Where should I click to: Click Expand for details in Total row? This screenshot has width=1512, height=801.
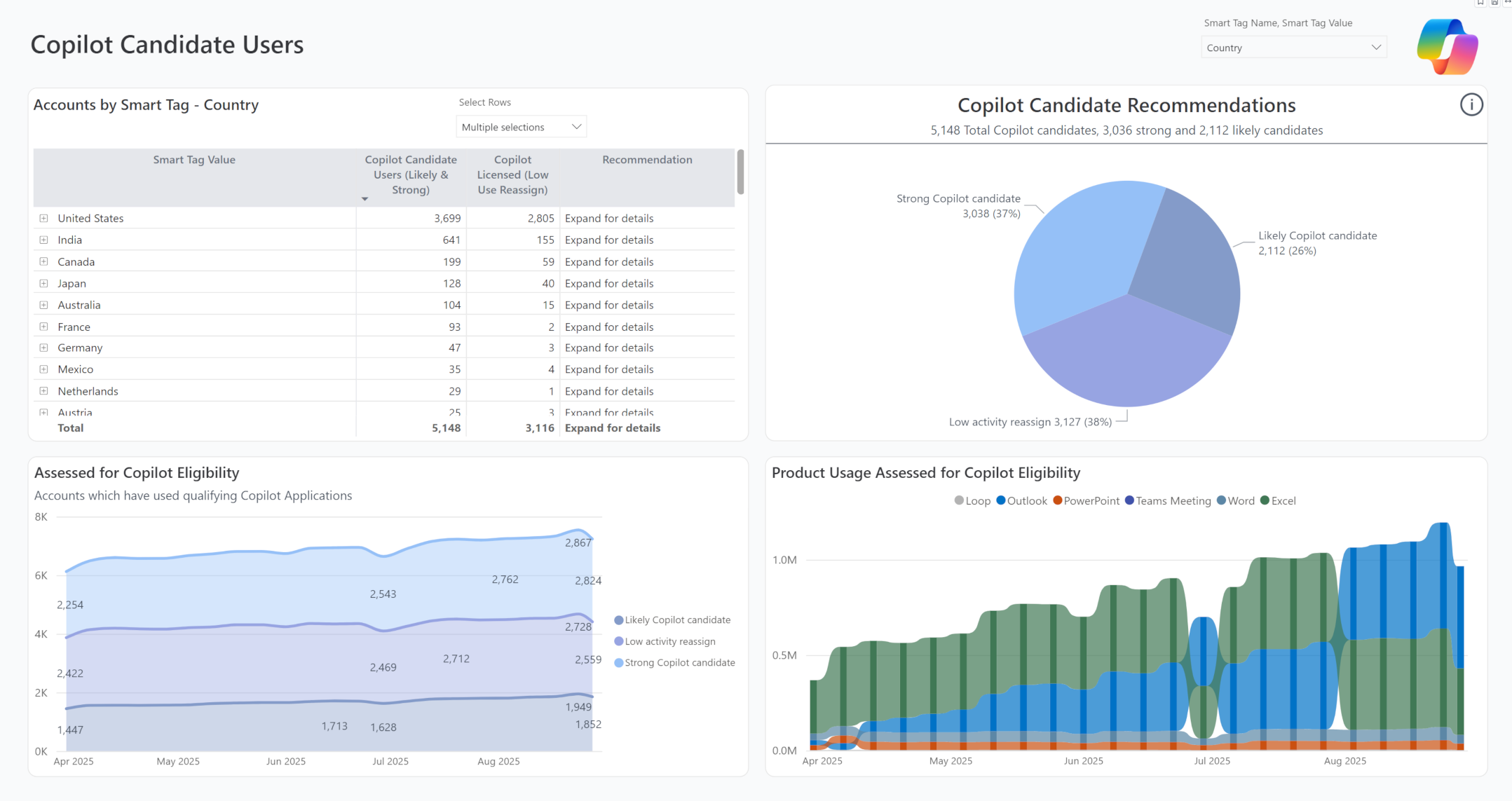(x=612, y=428)
